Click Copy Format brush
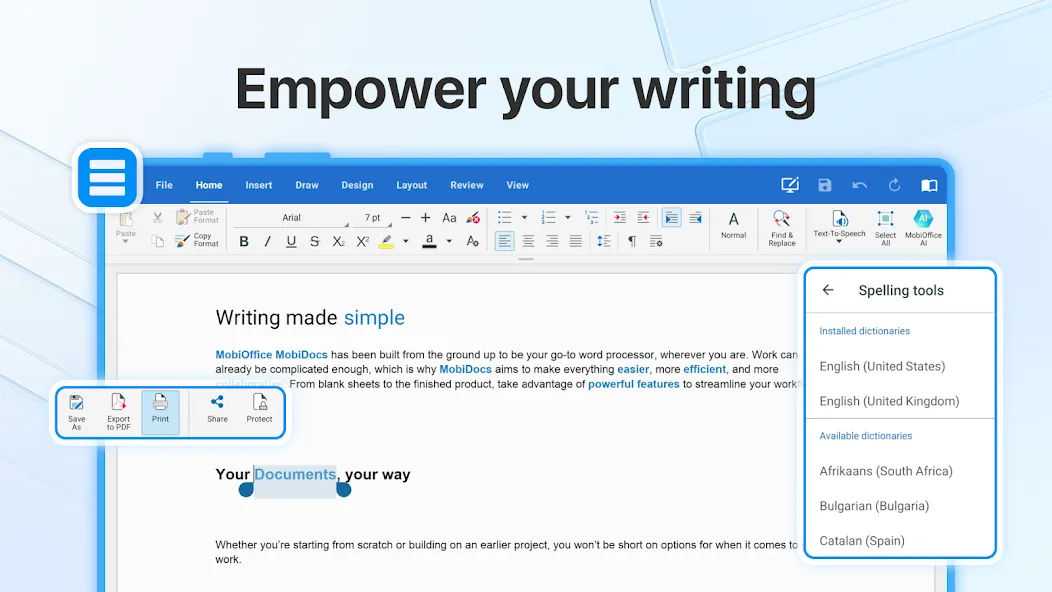This screenshot has width=1052, height=592. 197,240
